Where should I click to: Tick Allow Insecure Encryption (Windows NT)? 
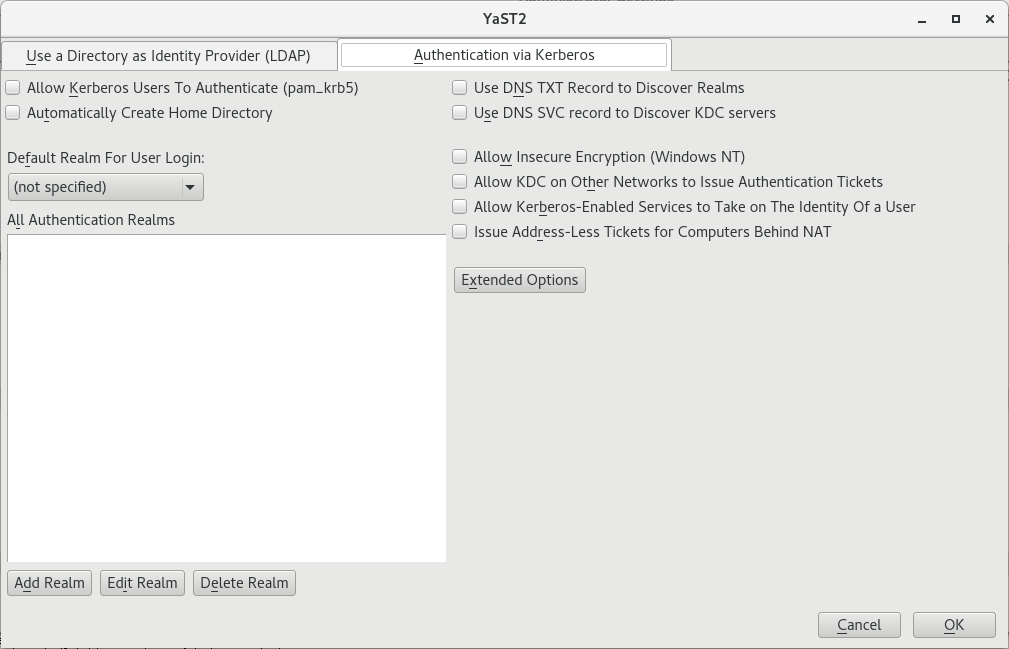460,157
